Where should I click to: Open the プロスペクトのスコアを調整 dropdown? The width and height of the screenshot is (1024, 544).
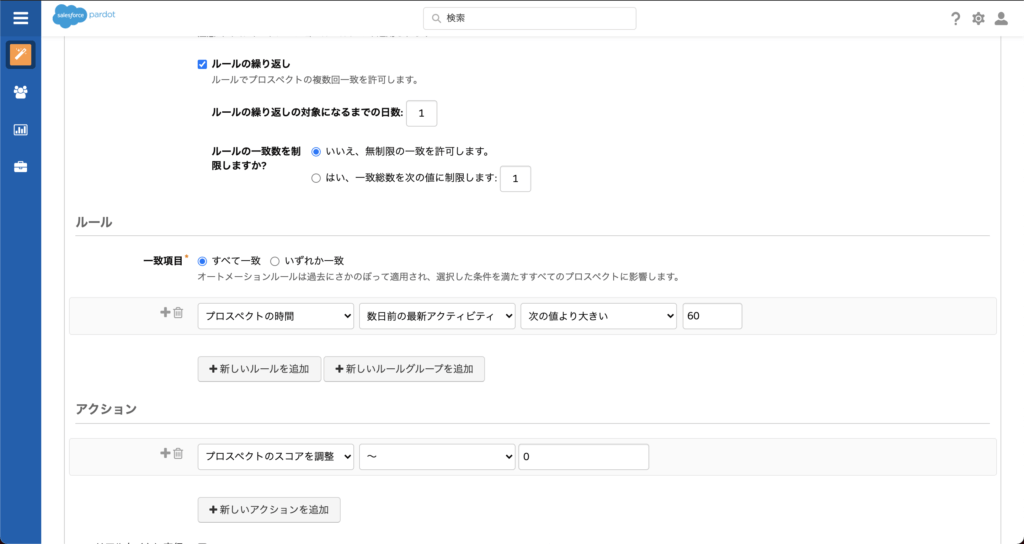pos(276,457)
